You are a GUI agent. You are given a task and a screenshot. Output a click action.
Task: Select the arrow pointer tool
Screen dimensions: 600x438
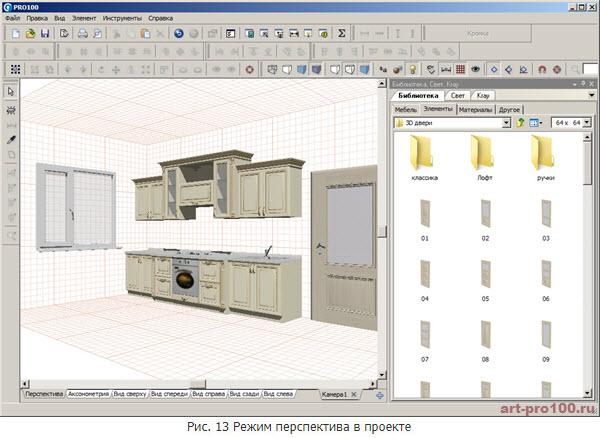click(10, 92)
